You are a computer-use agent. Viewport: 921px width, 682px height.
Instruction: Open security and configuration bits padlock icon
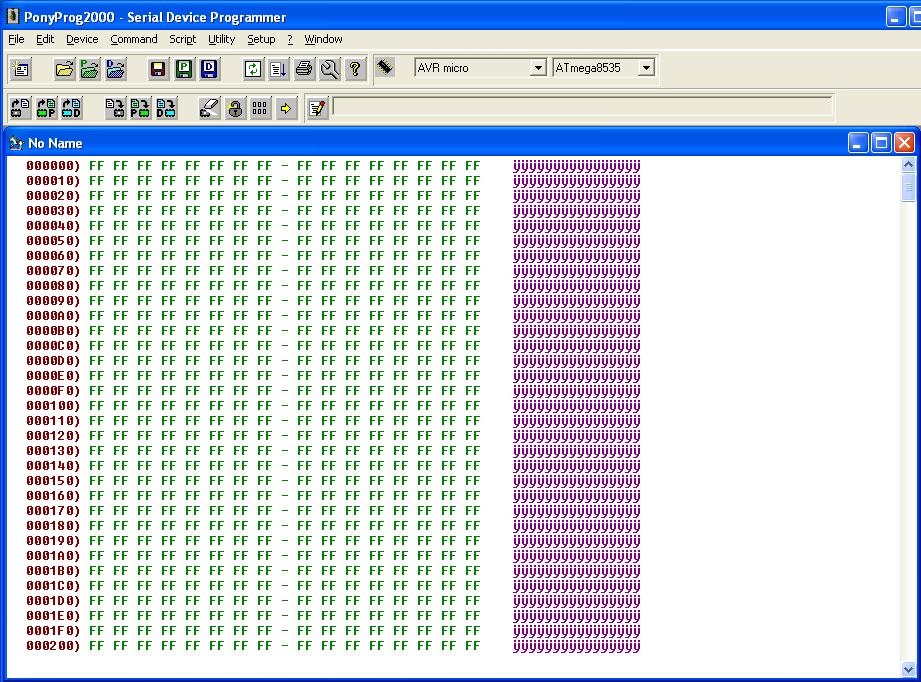pos(234,108)
